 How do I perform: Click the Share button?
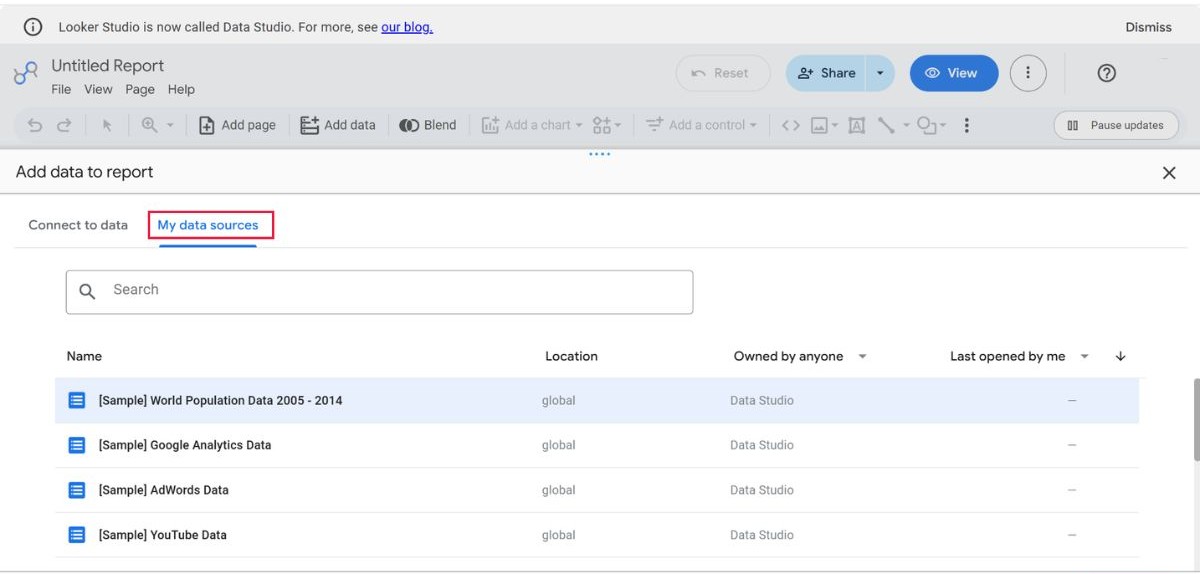point(826,73)
